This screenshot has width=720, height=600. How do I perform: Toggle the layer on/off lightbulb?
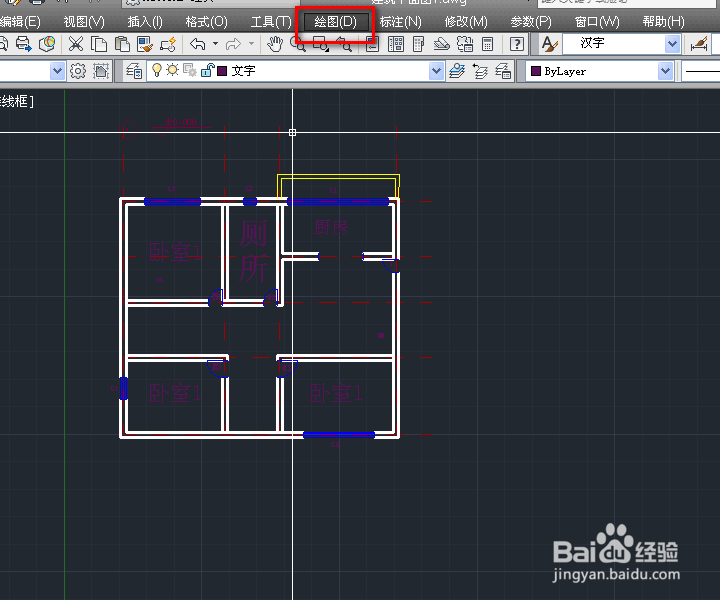click(157, 70)
